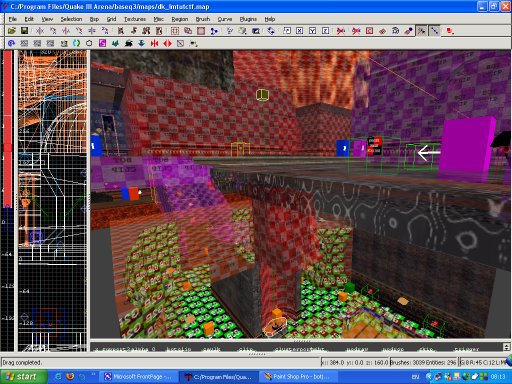Viewport: 512px width, 384px height.
Task: Click the free rotation icon
Action: tap(271, 31)
